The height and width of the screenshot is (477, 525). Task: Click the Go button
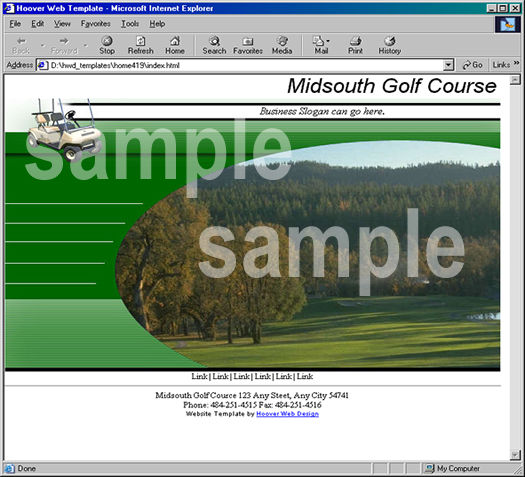click(x=472, y=65)
